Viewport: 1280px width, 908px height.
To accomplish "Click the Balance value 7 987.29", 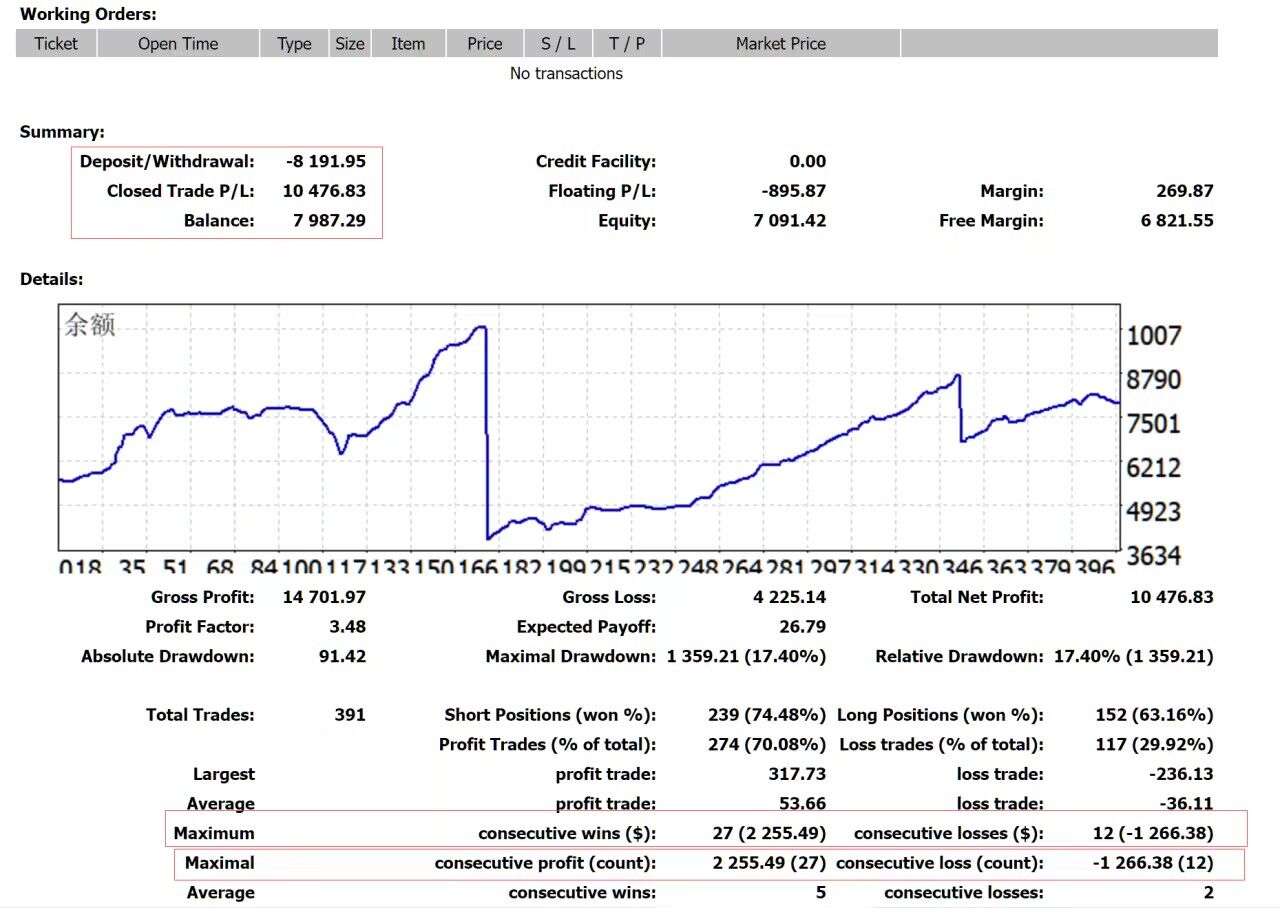I will (x=329, y=221).
